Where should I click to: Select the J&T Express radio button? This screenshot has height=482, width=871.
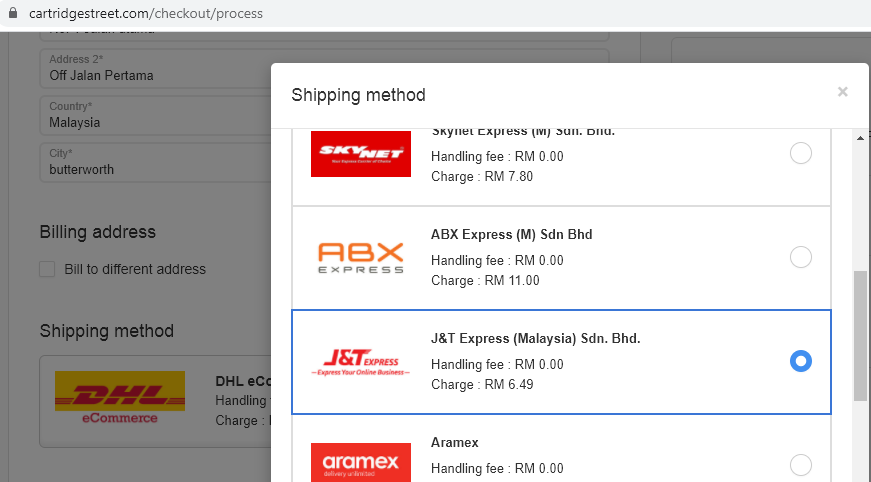pyautogui.click(x=800, y=361)
